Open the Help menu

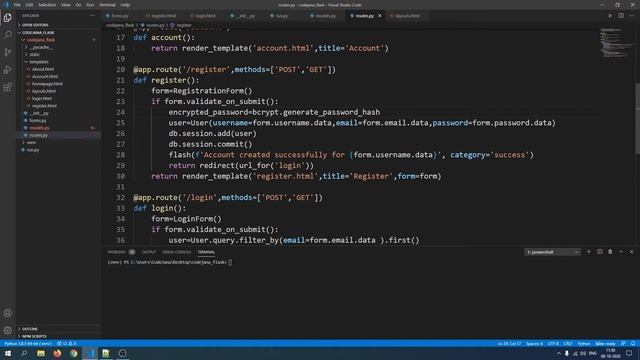(125, 5)
